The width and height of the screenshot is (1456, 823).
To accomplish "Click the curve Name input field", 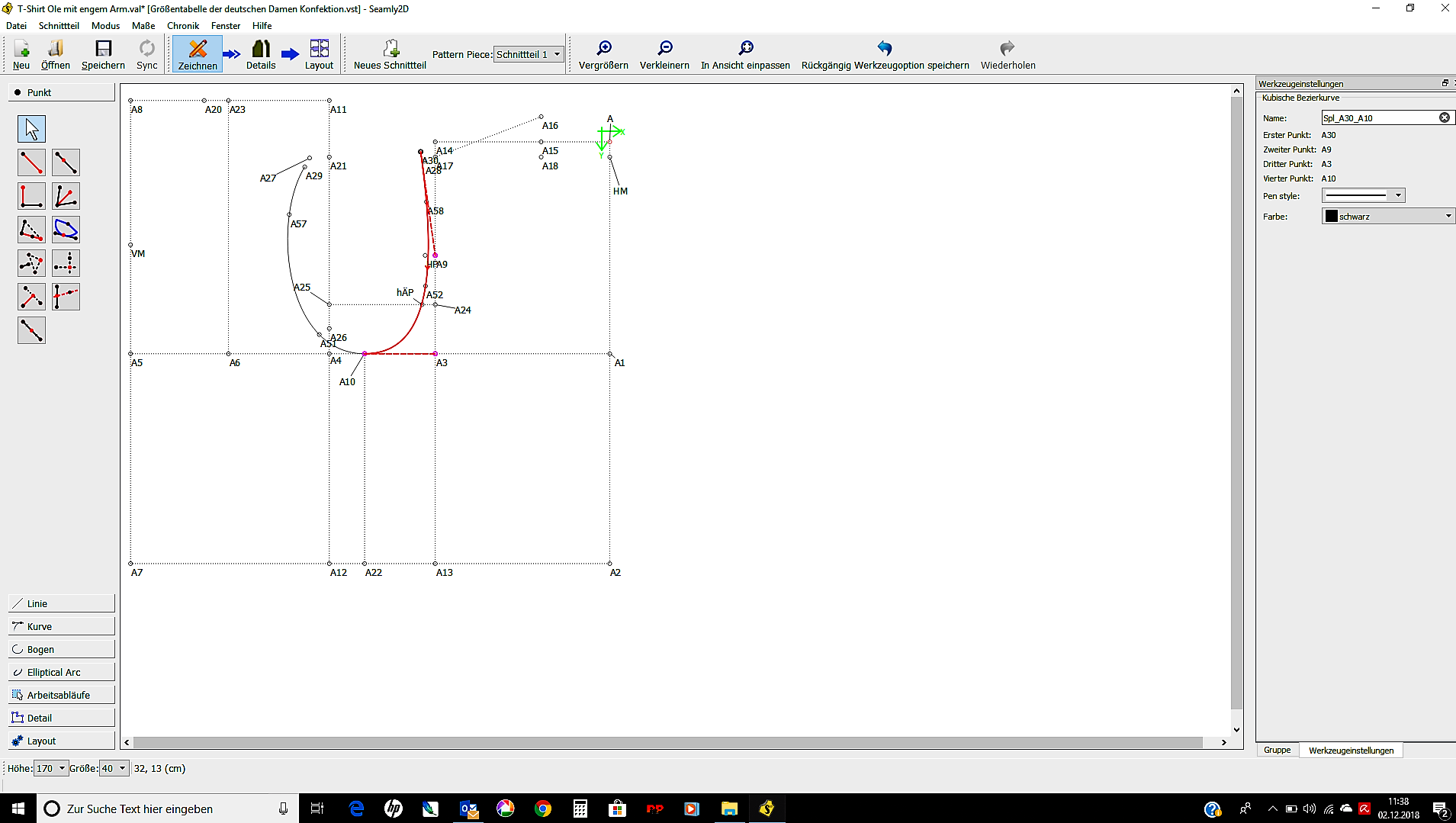I will coord(1379,118).
